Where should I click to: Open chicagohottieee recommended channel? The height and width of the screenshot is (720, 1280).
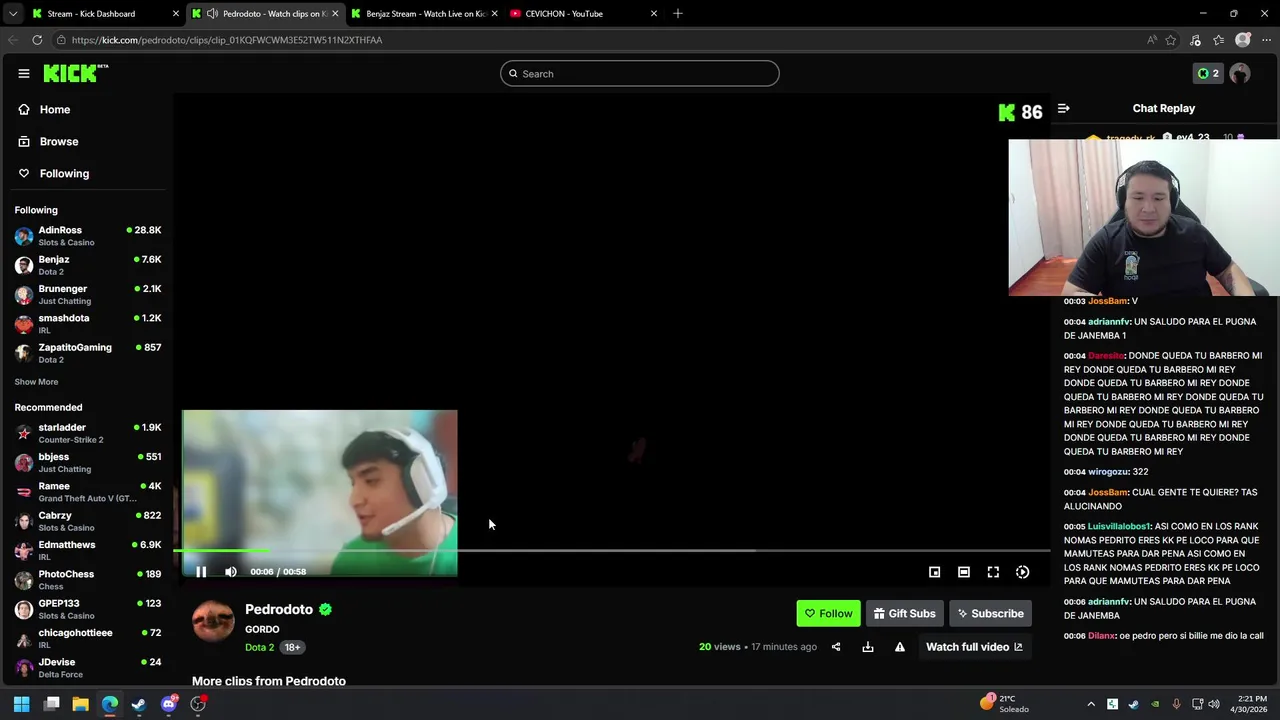click(88, 638)
